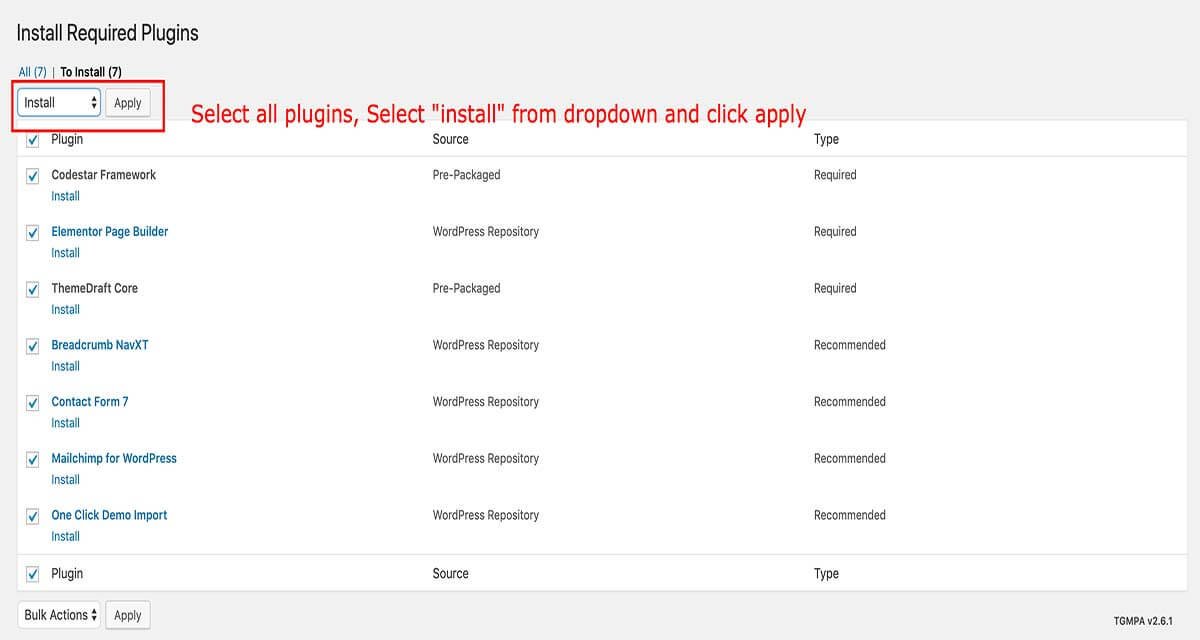Click the TGMPA v2.6.1 version text
Viewport: 1200px width, 640px height.
(x=1142, y=620)
